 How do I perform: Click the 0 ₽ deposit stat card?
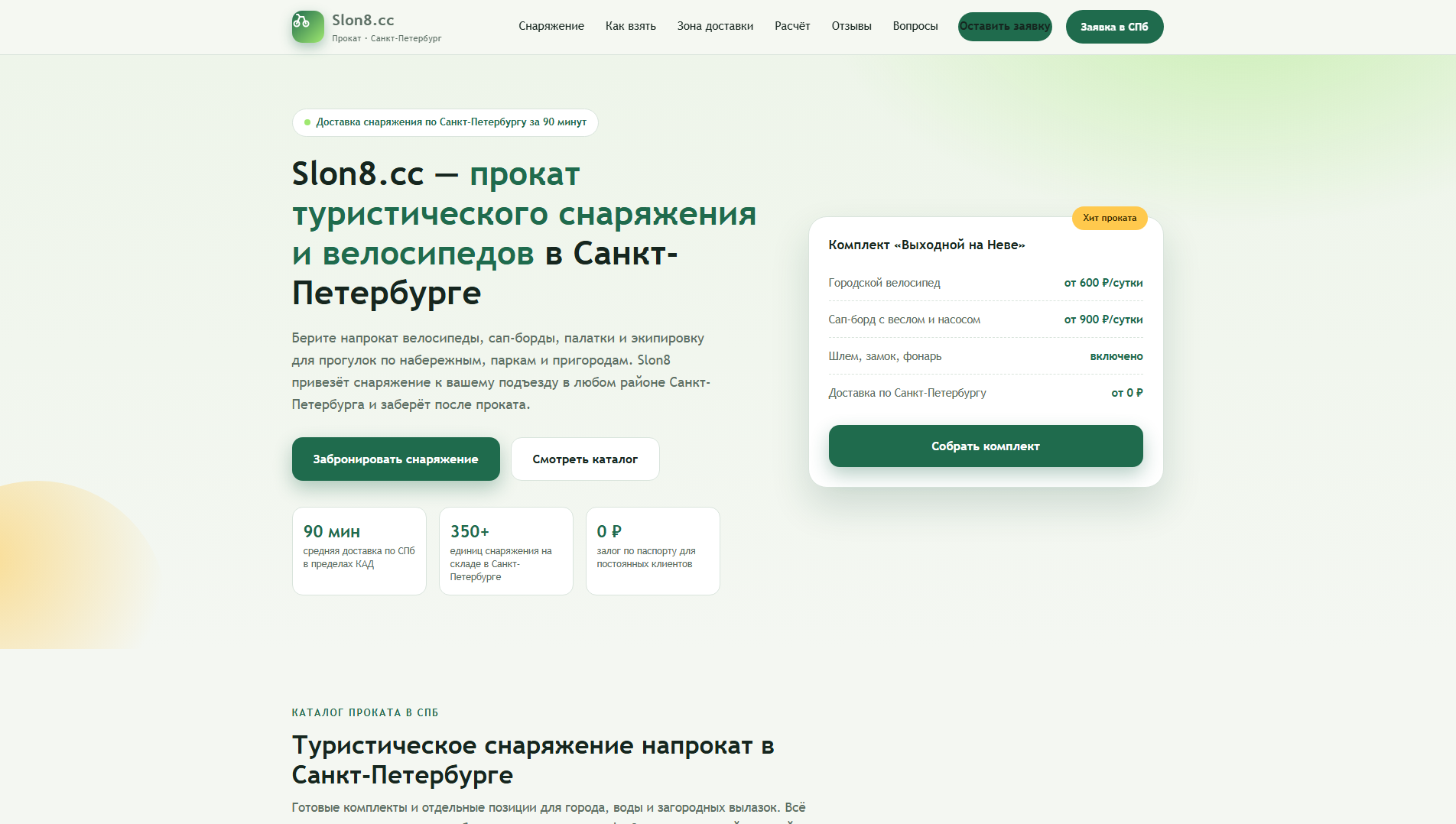[x=653, y=551]
